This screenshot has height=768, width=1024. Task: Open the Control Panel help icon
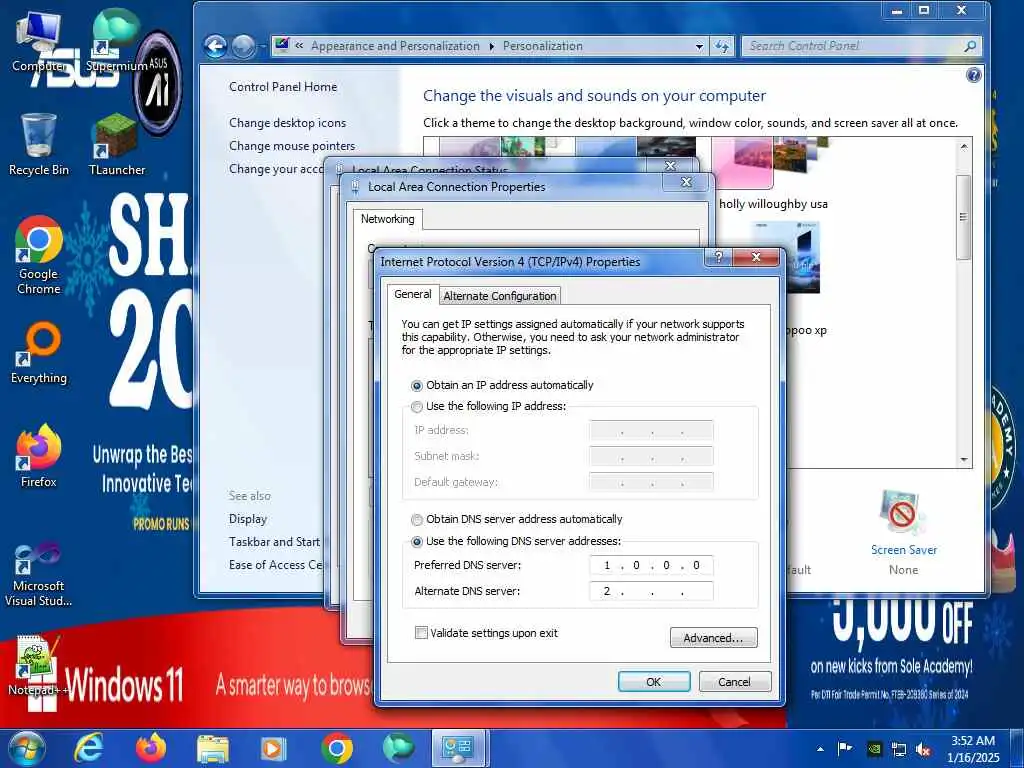coord(973,75)
